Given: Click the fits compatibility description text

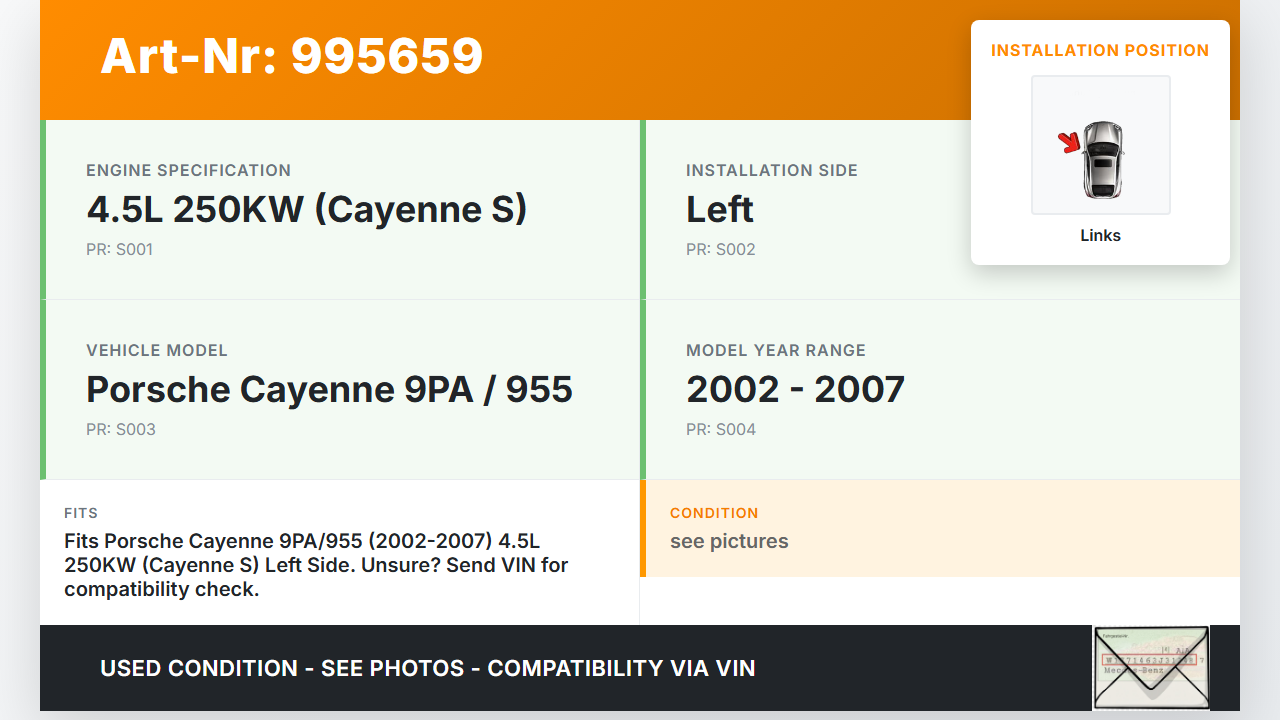Looking at the screenshot, I should pos(316,565).
